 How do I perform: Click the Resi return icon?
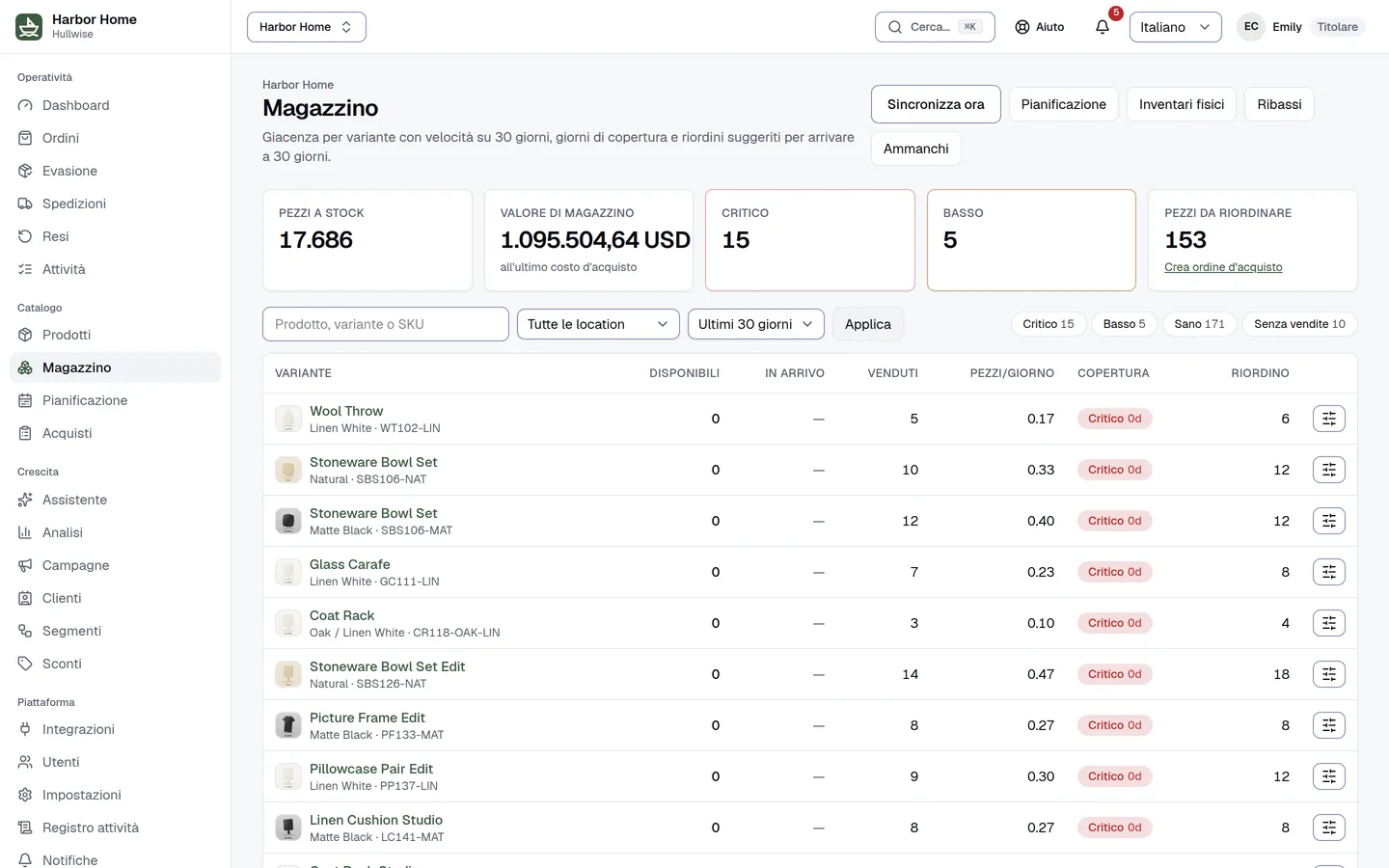25,236
